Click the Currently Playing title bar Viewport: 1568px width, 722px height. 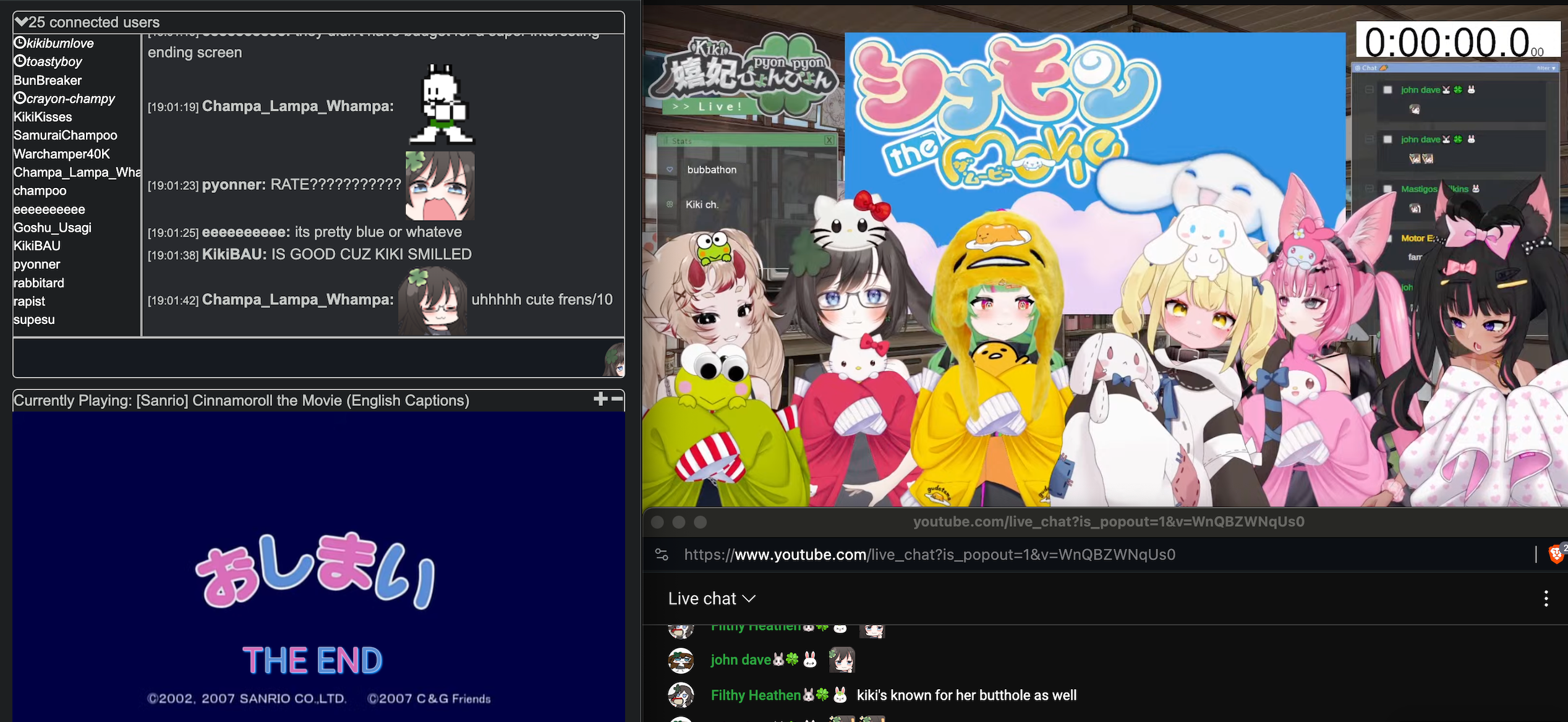click(x=318, y=401)
